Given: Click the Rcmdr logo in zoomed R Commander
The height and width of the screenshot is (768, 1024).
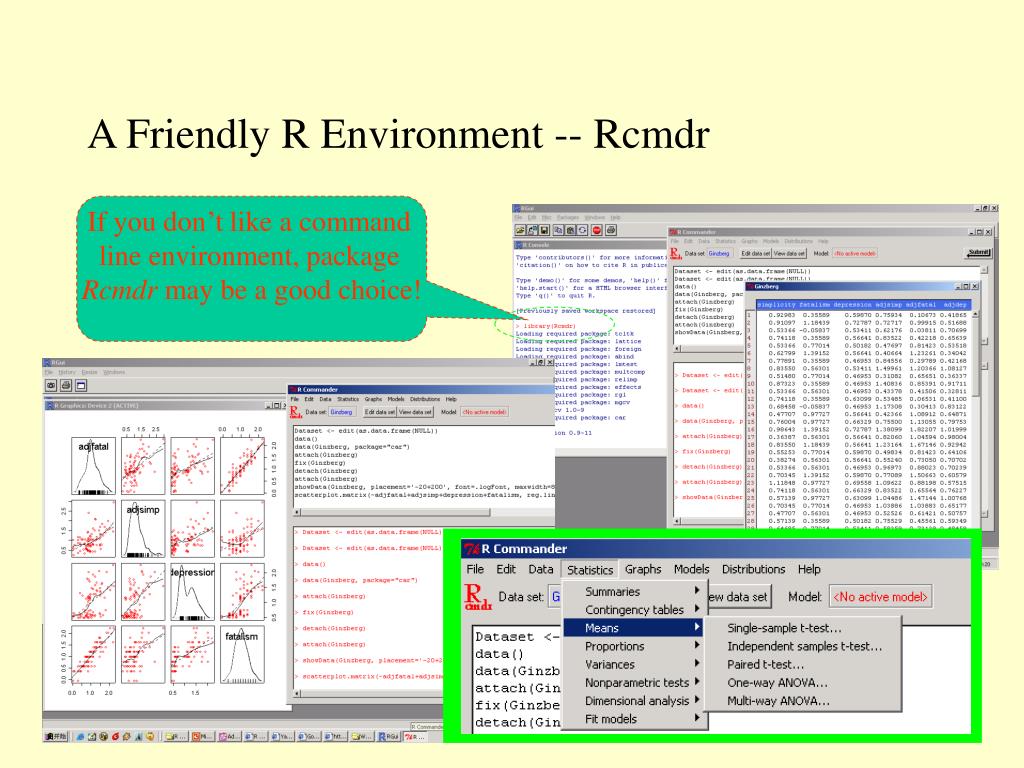Looking at the screenshot, I should [477, 598].
